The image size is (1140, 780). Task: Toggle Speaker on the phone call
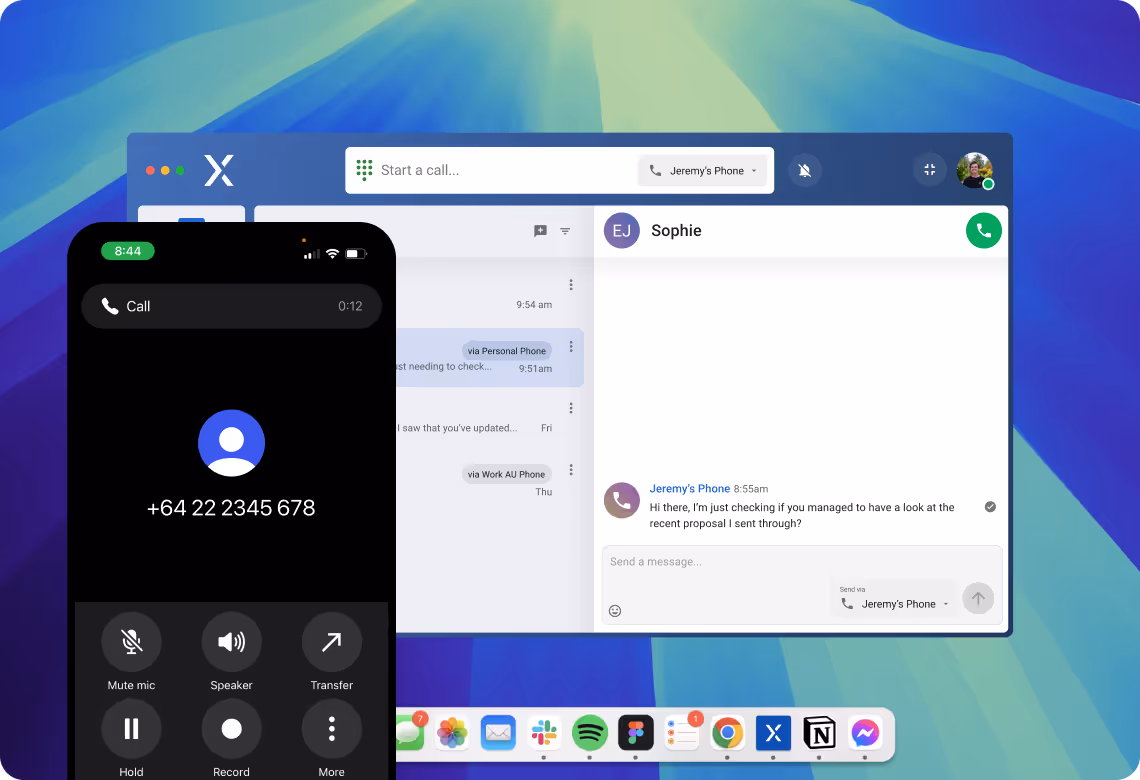231,642
